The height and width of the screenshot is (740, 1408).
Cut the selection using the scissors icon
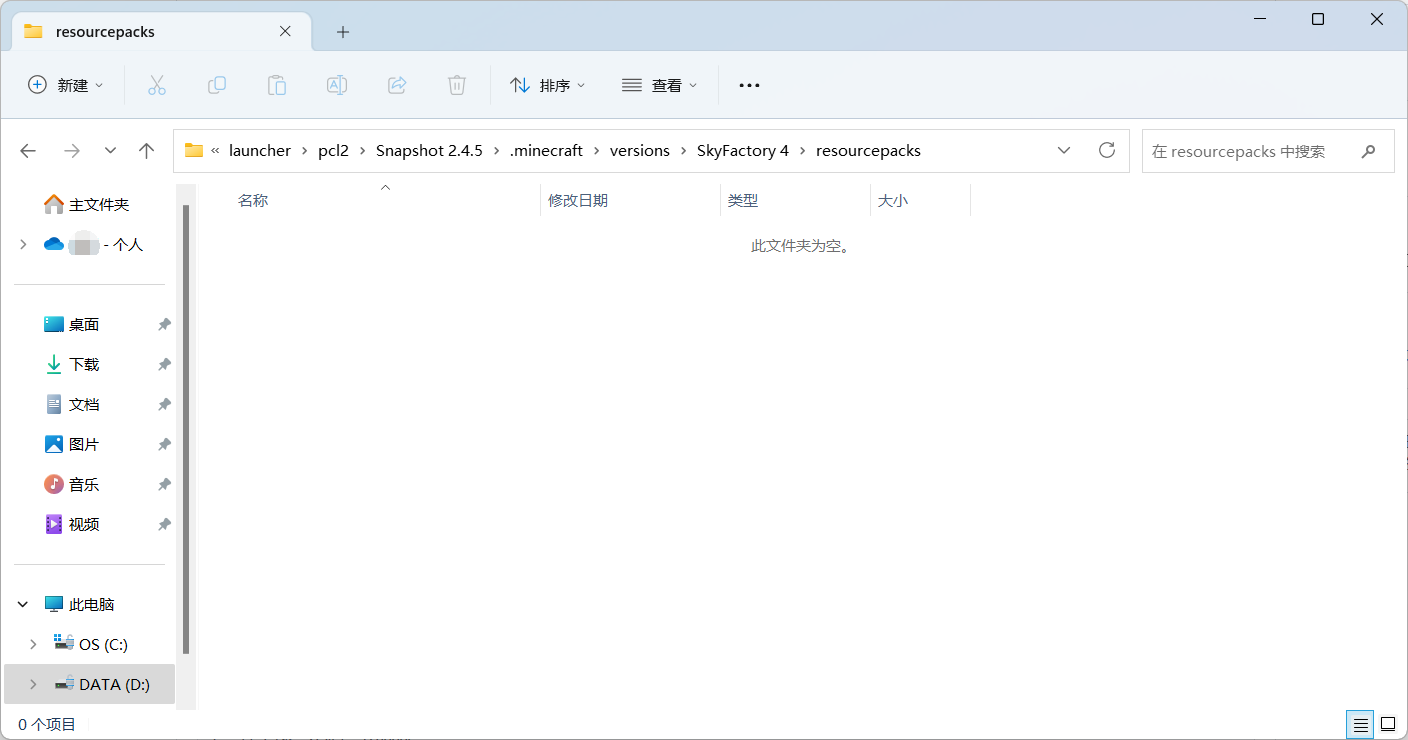157,85
